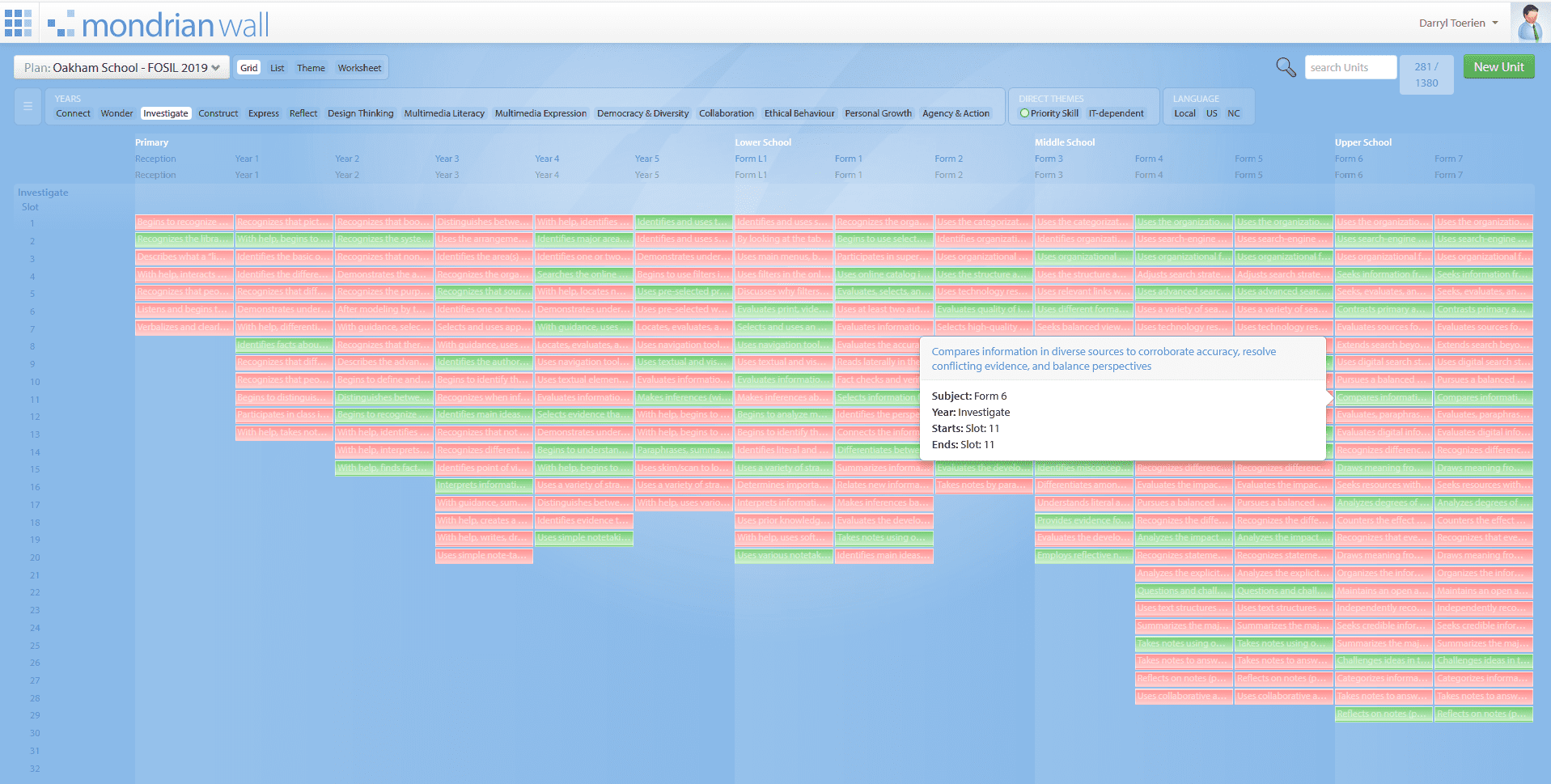Toggle the IT-dependent theme filter
Viewport: 1551px width, 784px height.
tap(1116, 113)
